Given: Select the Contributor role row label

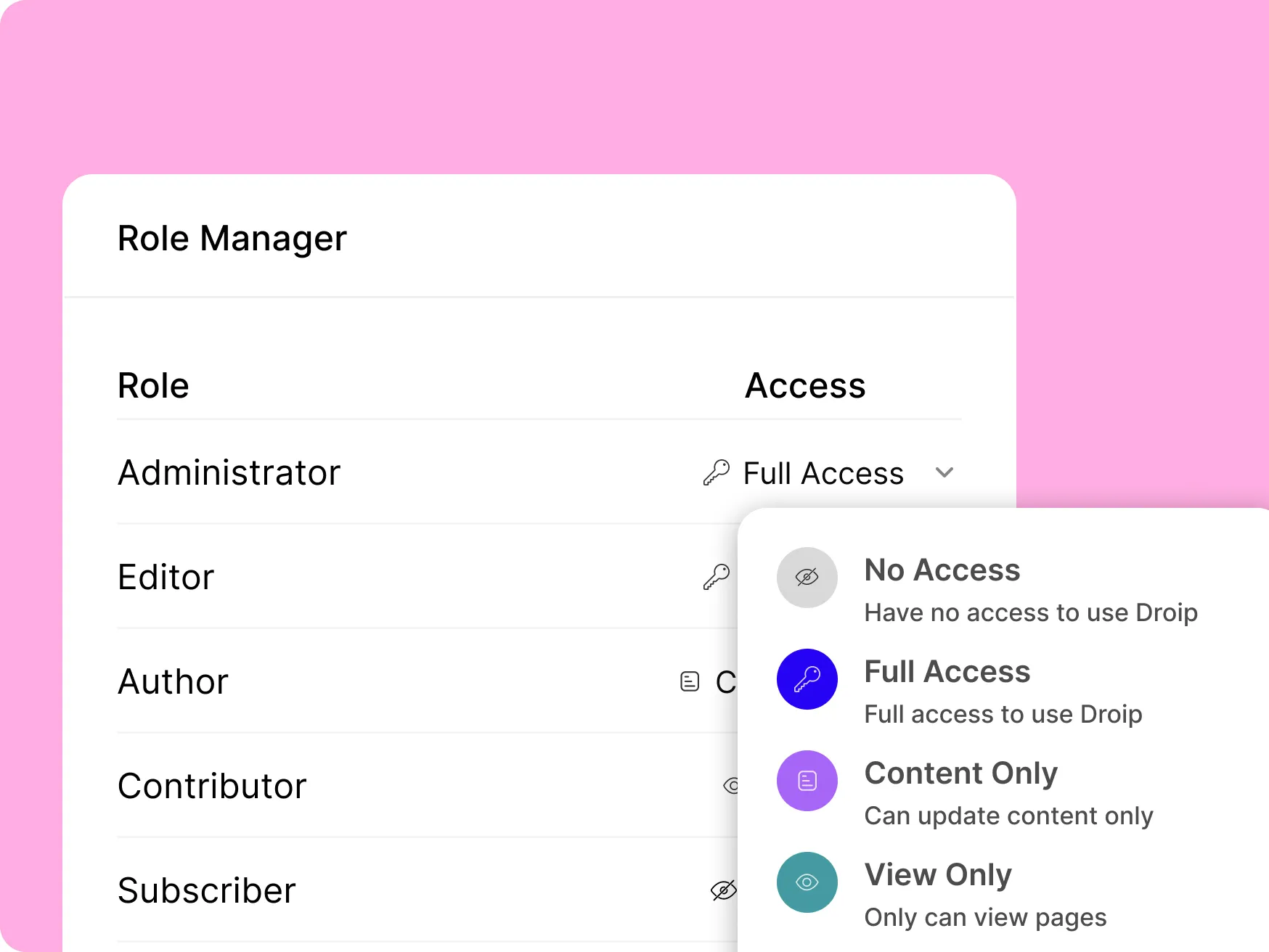Looking at the screenshot, I should 212,786.
